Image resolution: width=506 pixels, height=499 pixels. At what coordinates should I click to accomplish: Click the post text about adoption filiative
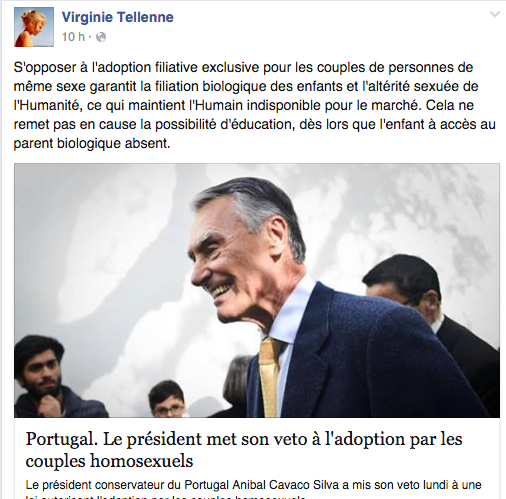click(255, 105)
